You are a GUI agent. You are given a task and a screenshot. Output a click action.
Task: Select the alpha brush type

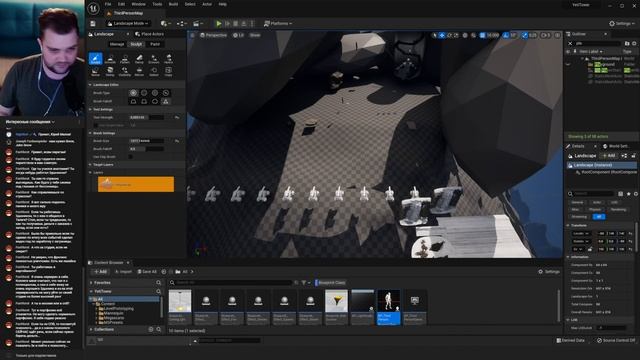point(144,93)
